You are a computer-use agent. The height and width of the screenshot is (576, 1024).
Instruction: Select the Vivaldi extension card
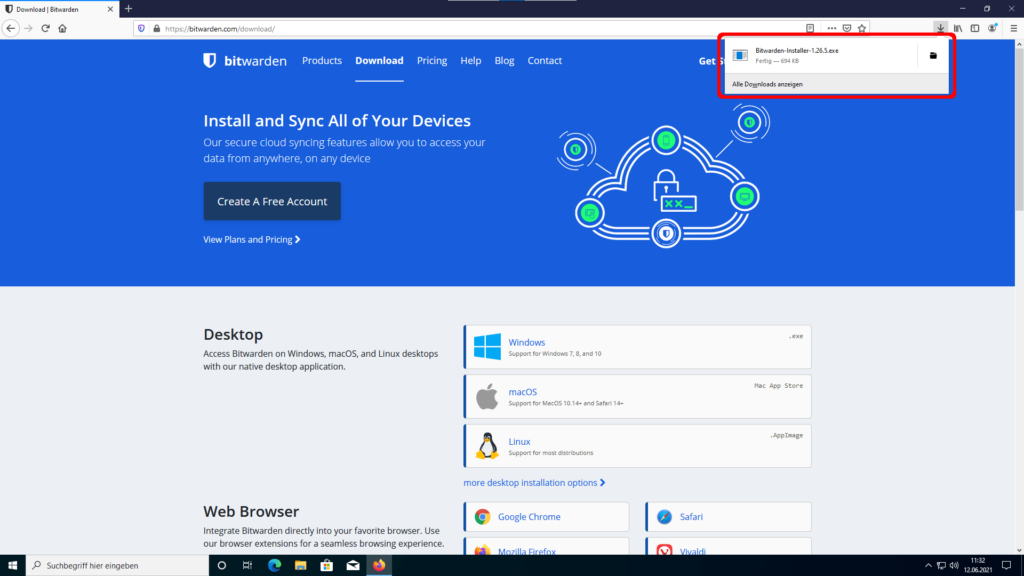[728, 547]
